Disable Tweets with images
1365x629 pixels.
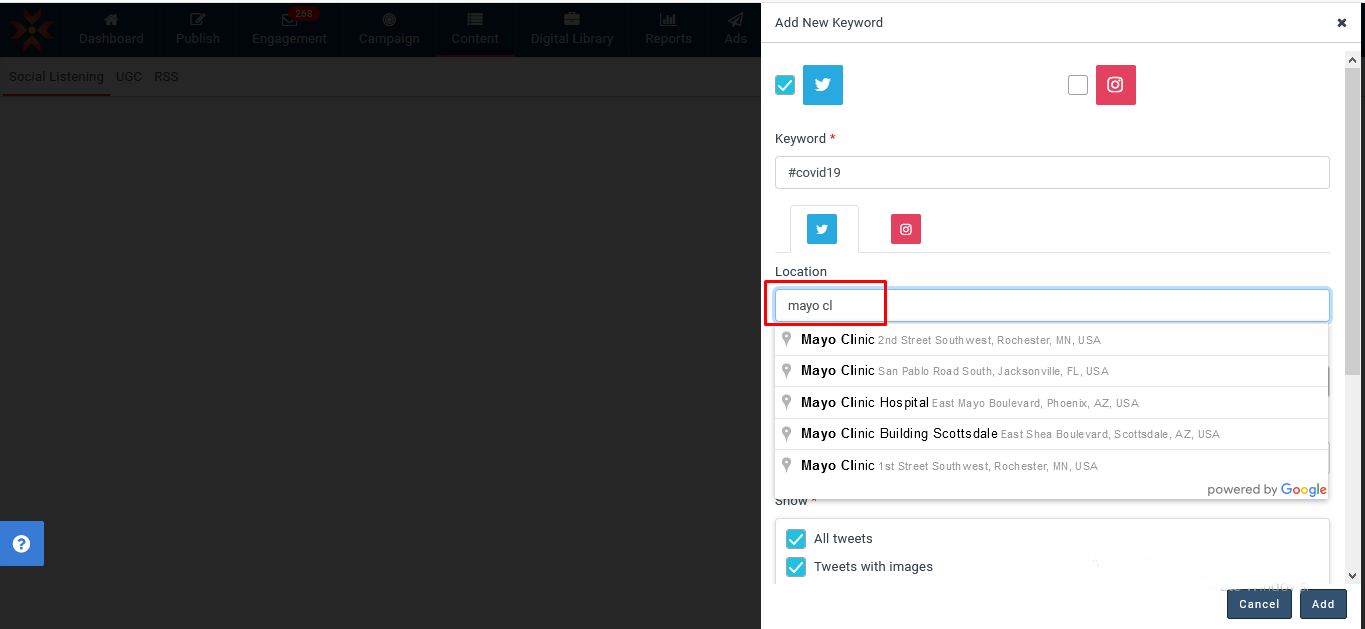(x=796, y=566)
